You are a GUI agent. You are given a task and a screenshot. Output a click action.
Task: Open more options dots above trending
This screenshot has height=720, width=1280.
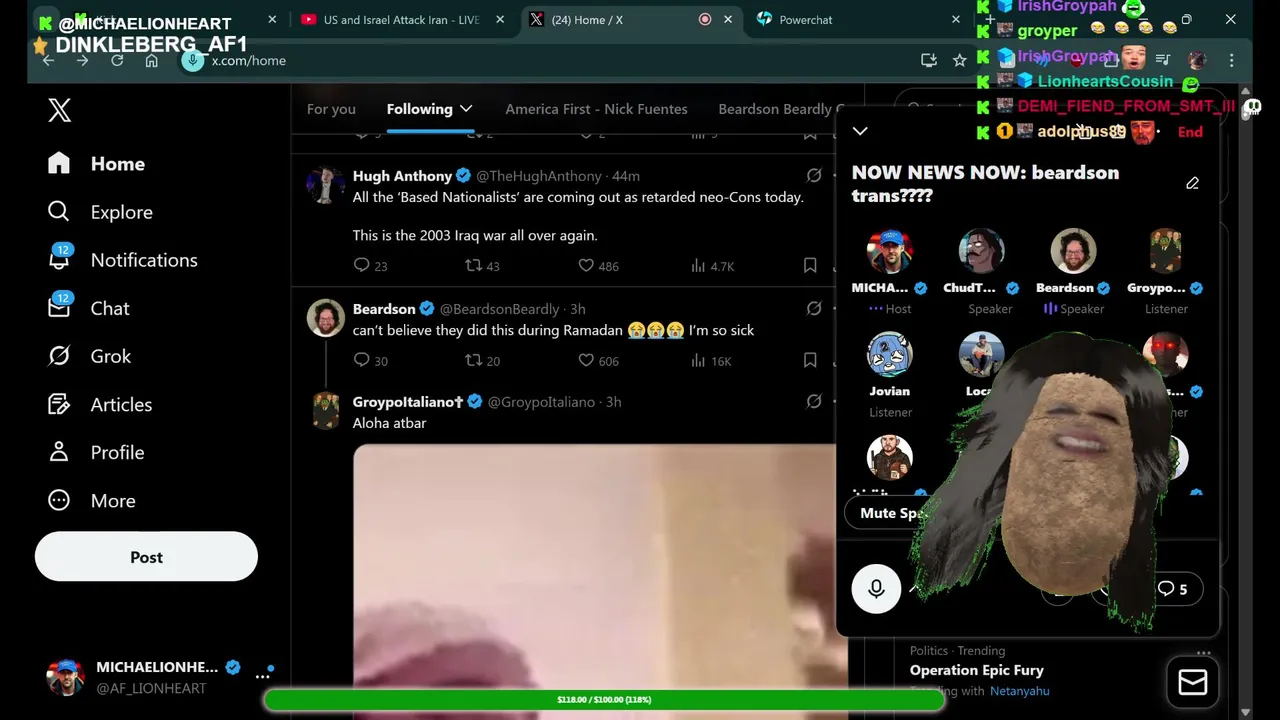pos(1203,652)
